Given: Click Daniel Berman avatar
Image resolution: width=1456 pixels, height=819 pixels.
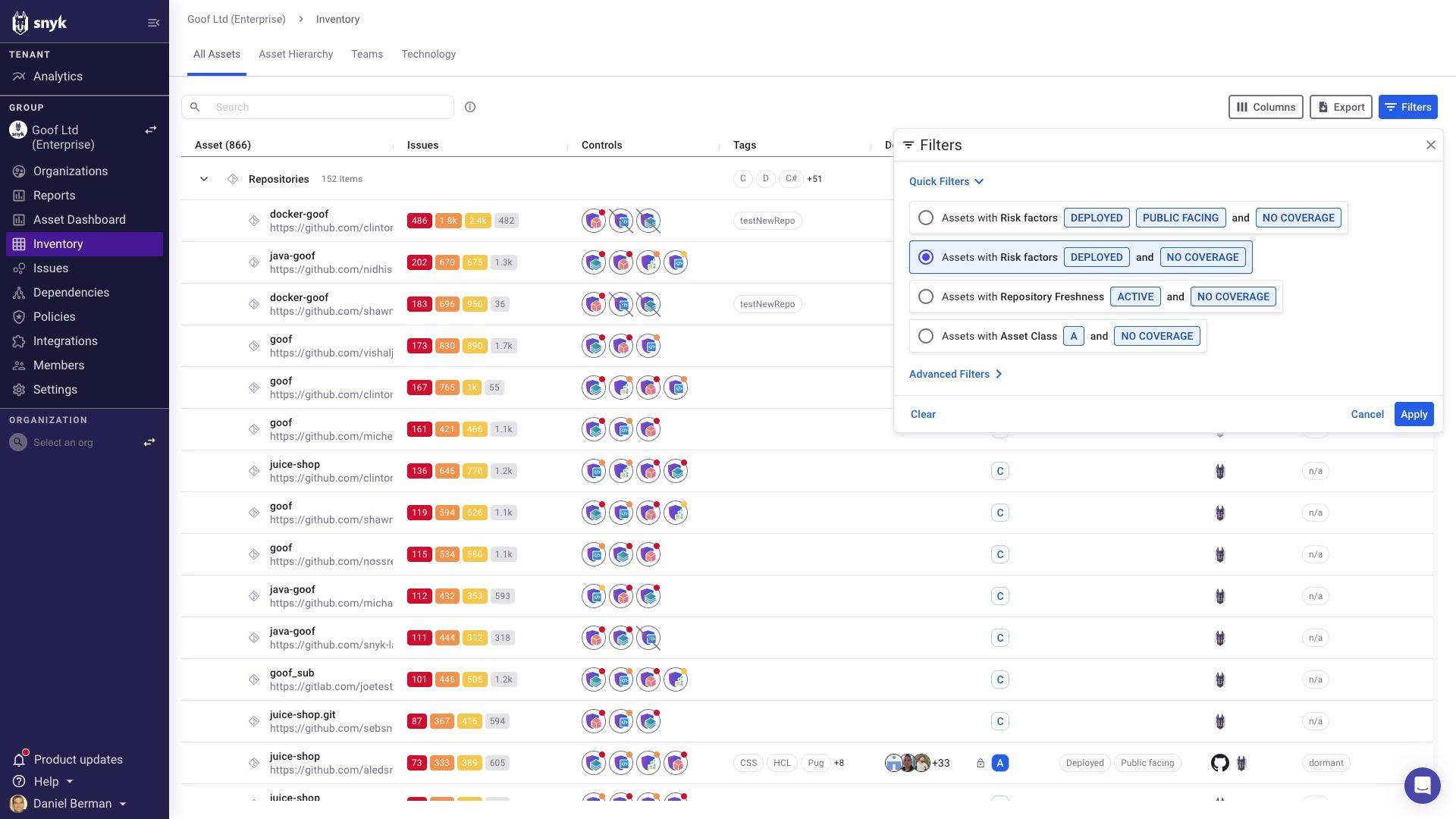Looking at the screenshot, I should pyautogui.click(x=18, y=803).
